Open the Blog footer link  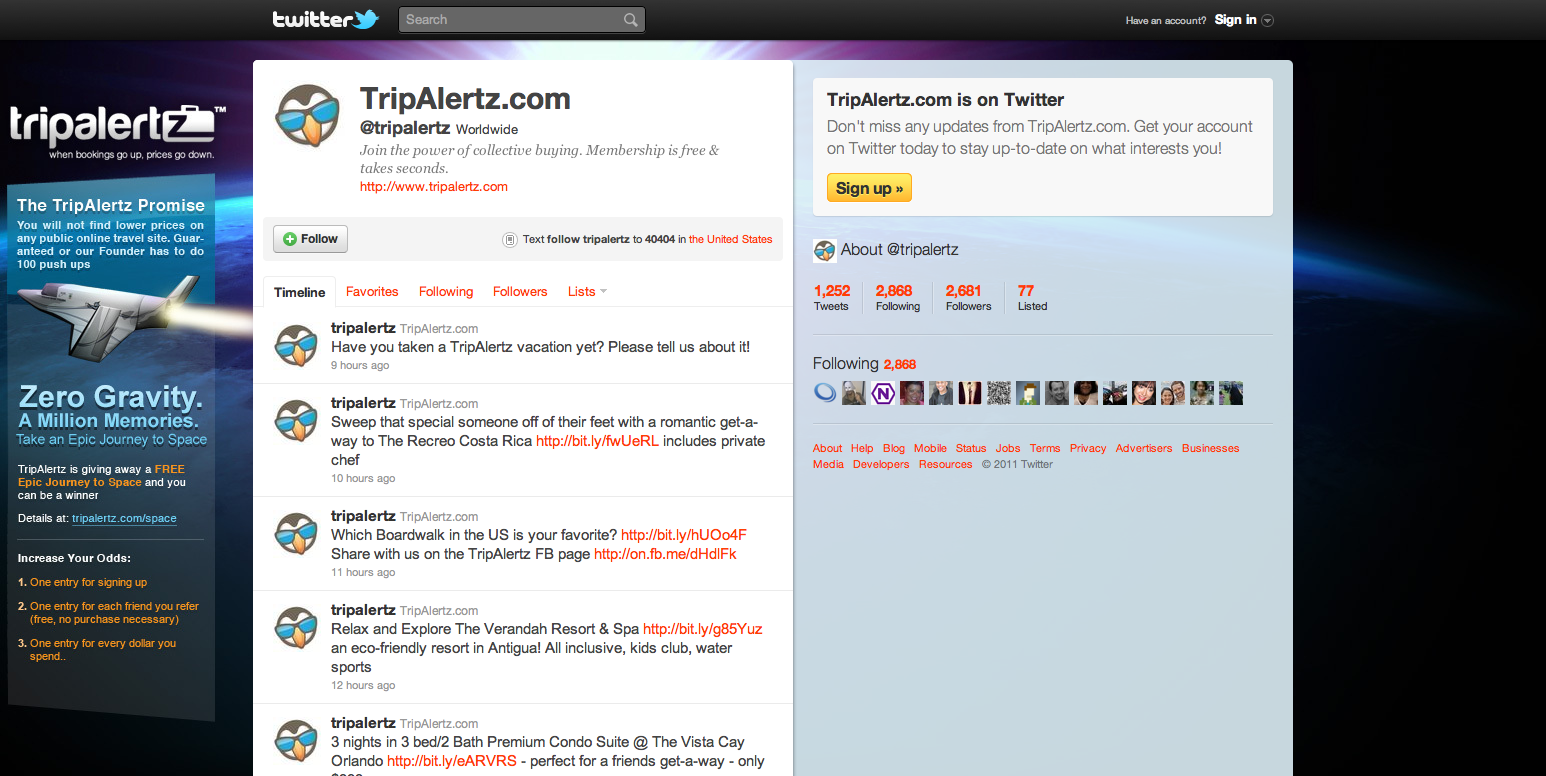tap(894, 449)
